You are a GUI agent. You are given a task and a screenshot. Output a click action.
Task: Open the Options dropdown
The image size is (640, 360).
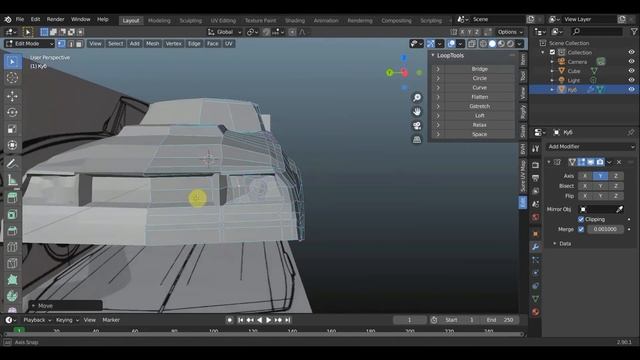point(510,32)
